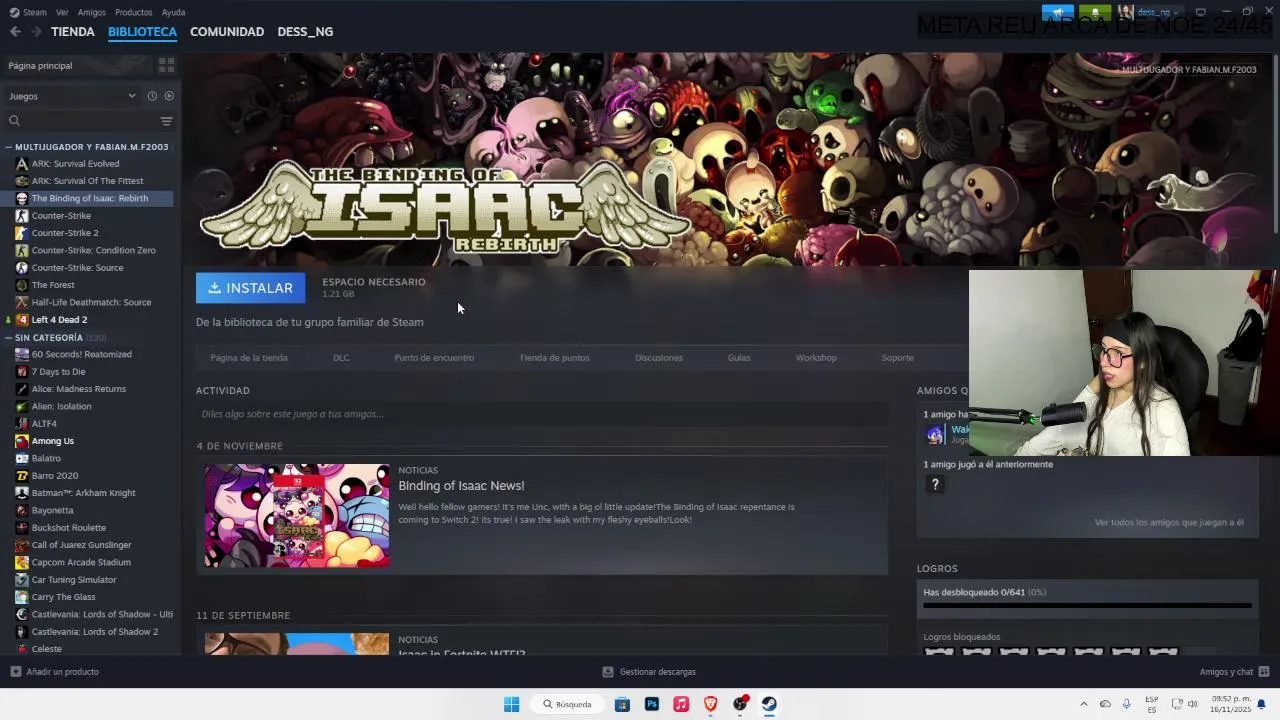The height and width of the screenshot is (720, 1280).
Task: Select Balatro in the library
Action: (46, 459)
